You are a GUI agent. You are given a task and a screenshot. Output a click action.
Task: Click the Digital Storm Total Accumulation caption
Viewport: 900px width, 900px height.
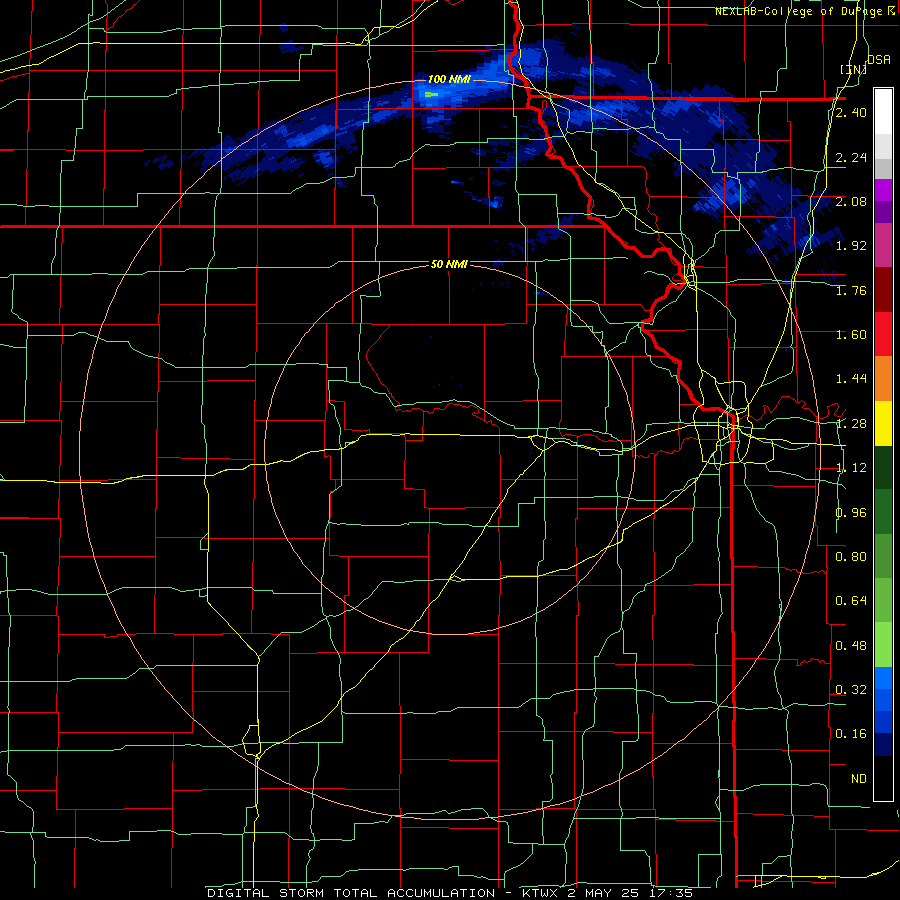pyautogui.click(x=449, y=893)
